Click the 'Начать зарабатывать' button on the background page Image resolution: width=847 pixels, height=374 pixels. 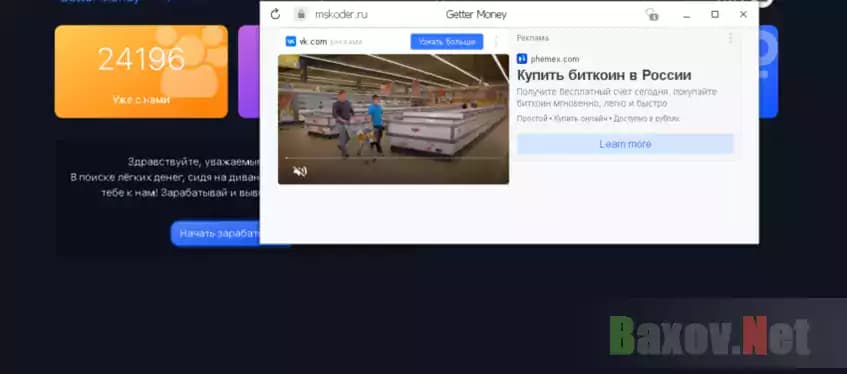point(216,233)
